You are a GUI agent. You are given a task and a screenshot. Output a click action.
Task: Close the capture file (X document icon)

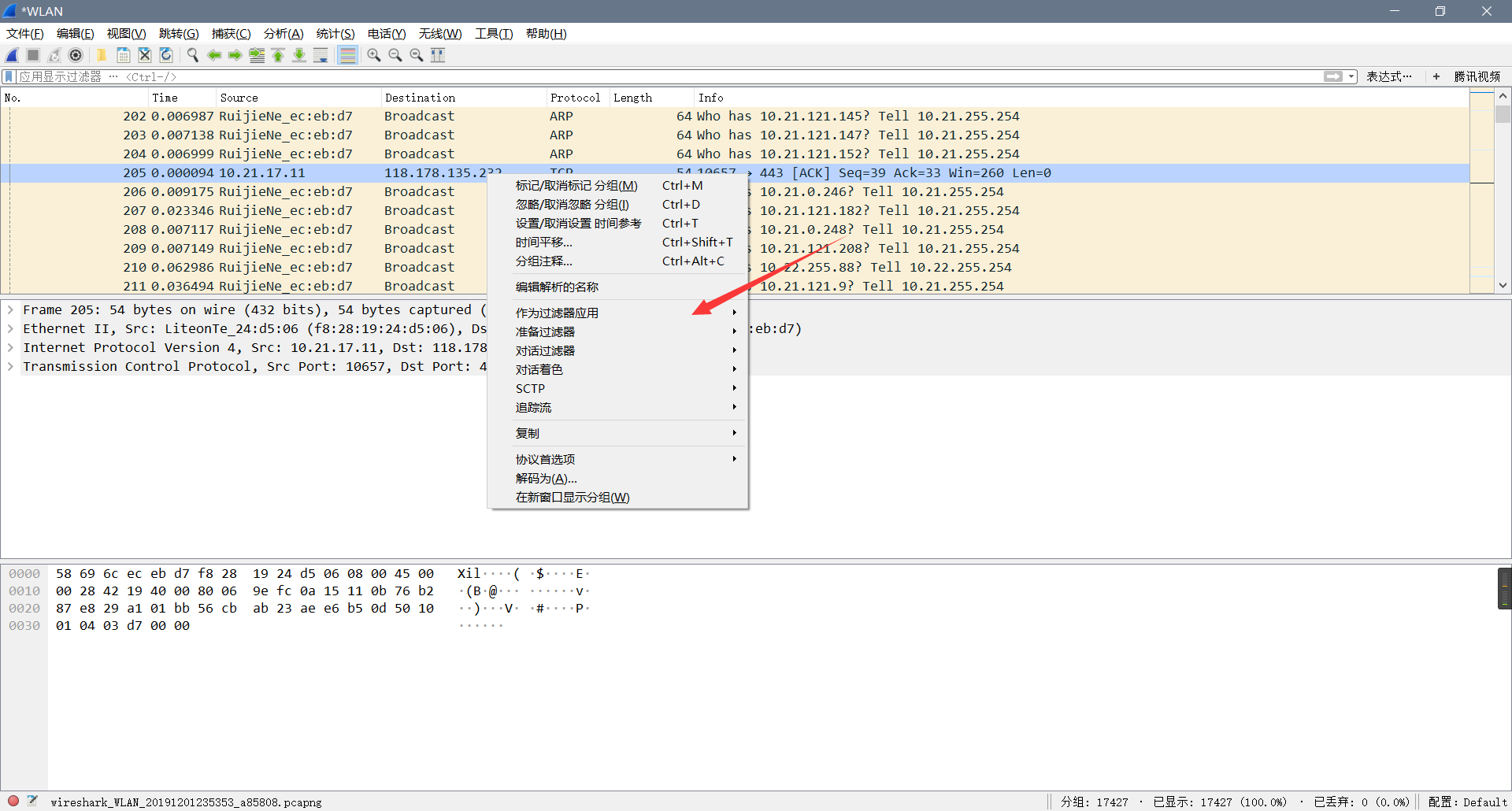145,55
